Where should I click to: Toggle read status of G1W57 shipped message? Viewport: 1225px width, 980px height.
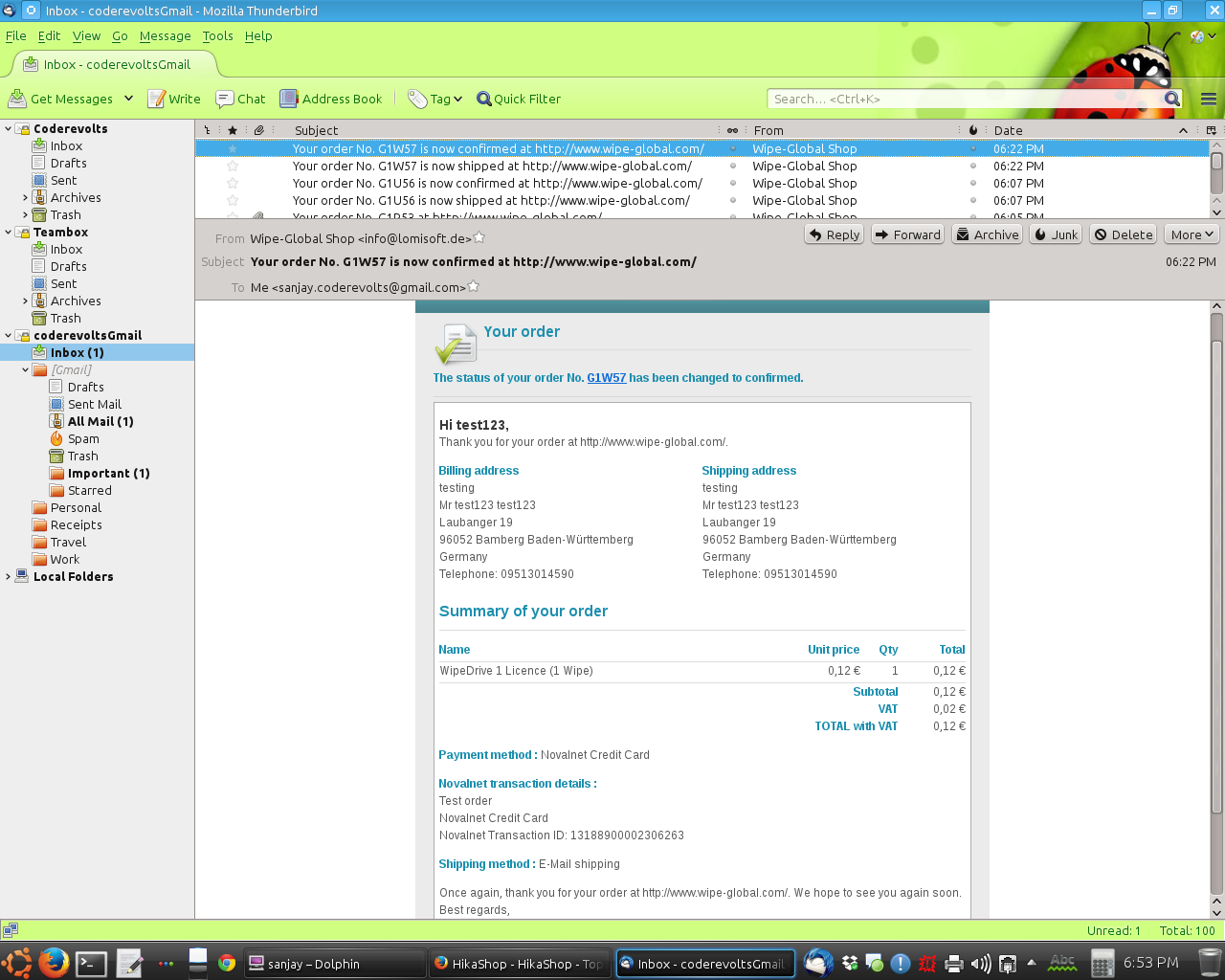733,167
